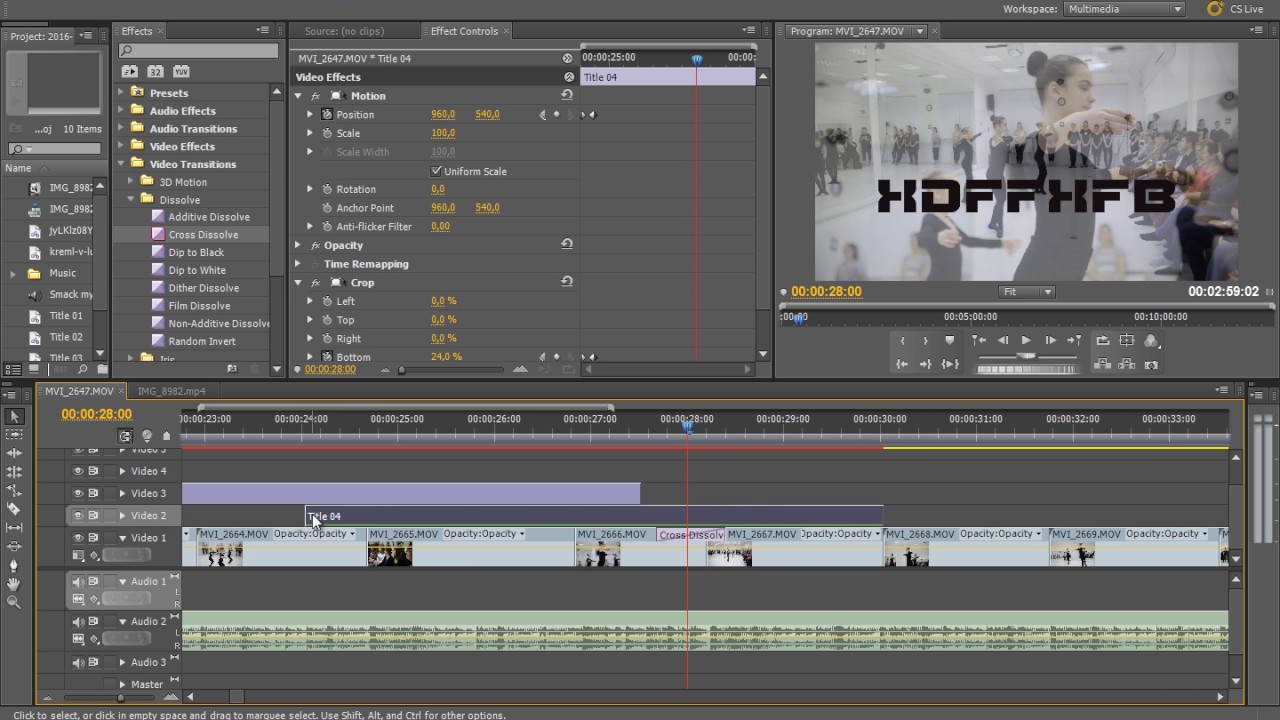Select the Effect Controls tab
The width and height of the screenshot is (1280, 720).
tap(464, 31)
